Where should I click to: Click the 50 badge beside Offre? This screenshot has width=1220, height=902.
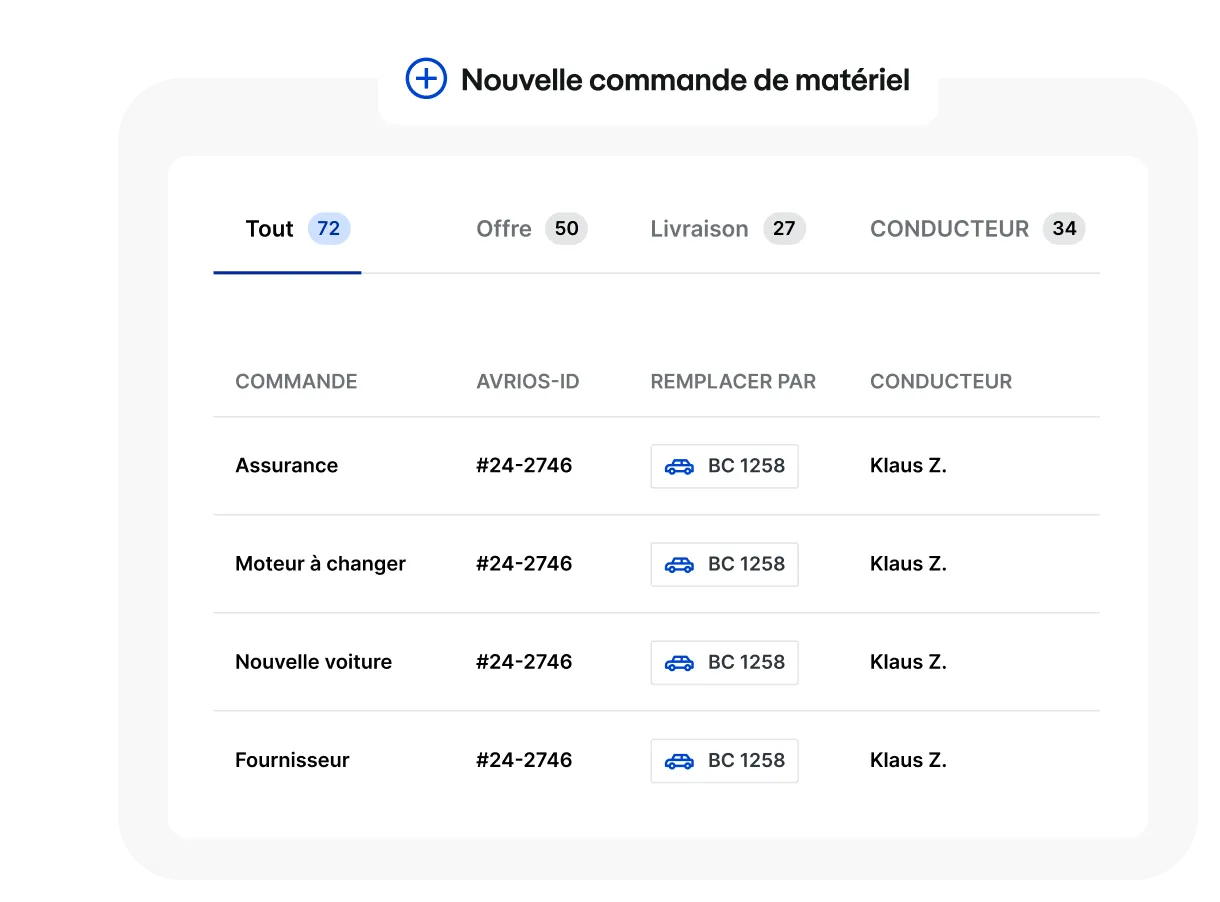566,229
